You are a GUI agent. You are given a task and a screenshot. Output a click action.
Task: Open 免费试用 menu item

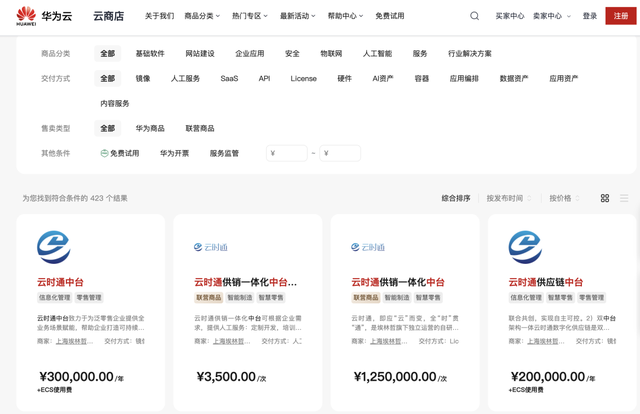tap(390, 16)
